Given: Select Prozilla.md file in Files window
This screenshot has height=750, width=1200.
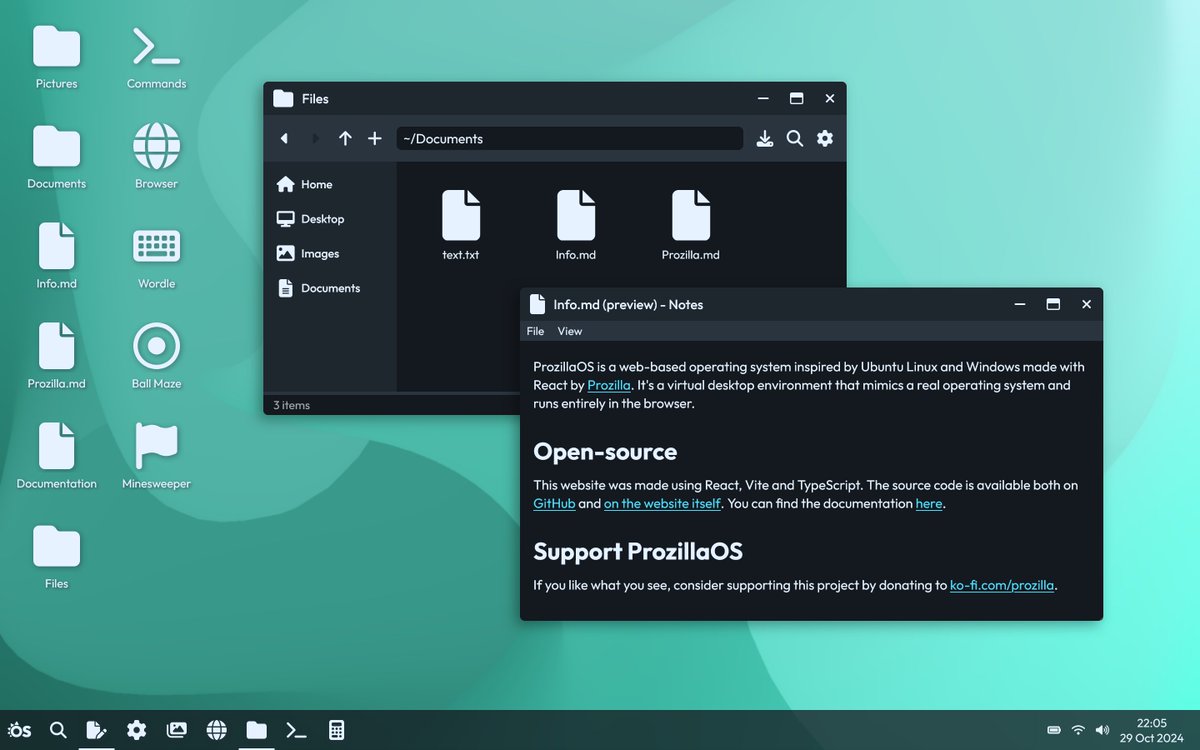Looking at the screenshot, I should point(691,226).
